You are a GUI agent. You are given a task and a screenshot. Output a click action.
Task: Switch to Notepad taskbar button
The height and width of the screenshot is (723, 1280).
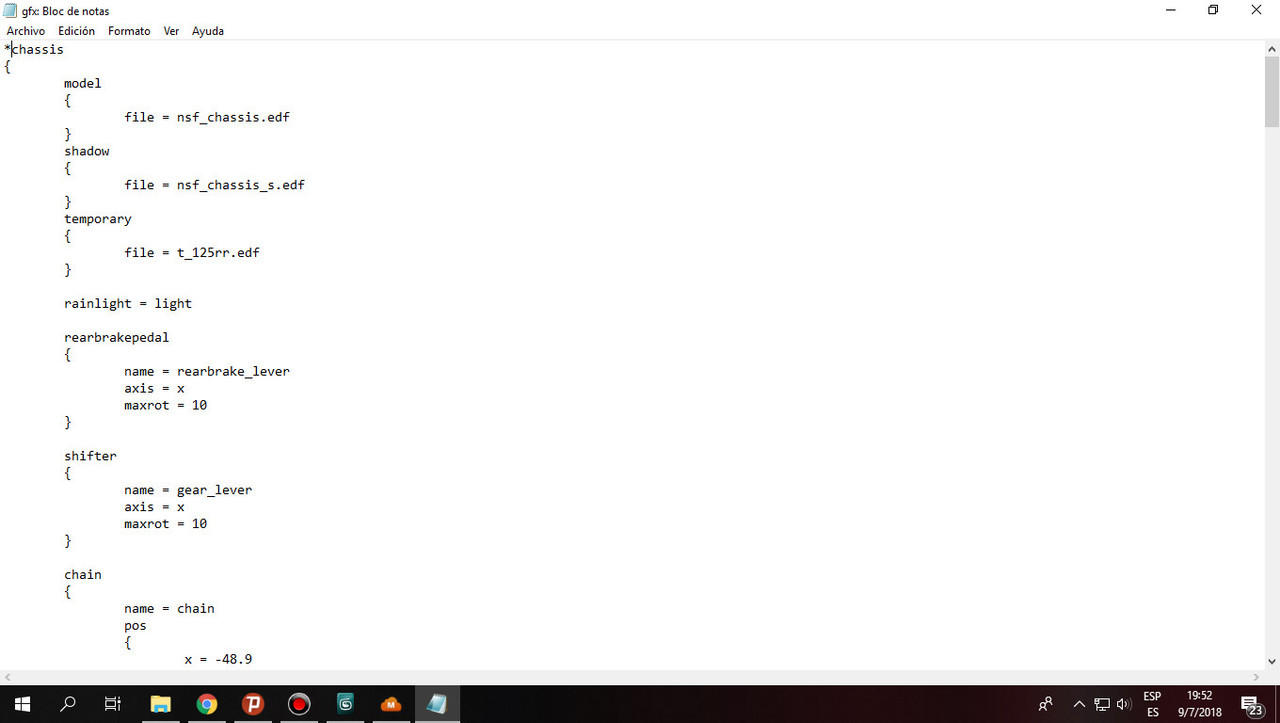(437, 704)
